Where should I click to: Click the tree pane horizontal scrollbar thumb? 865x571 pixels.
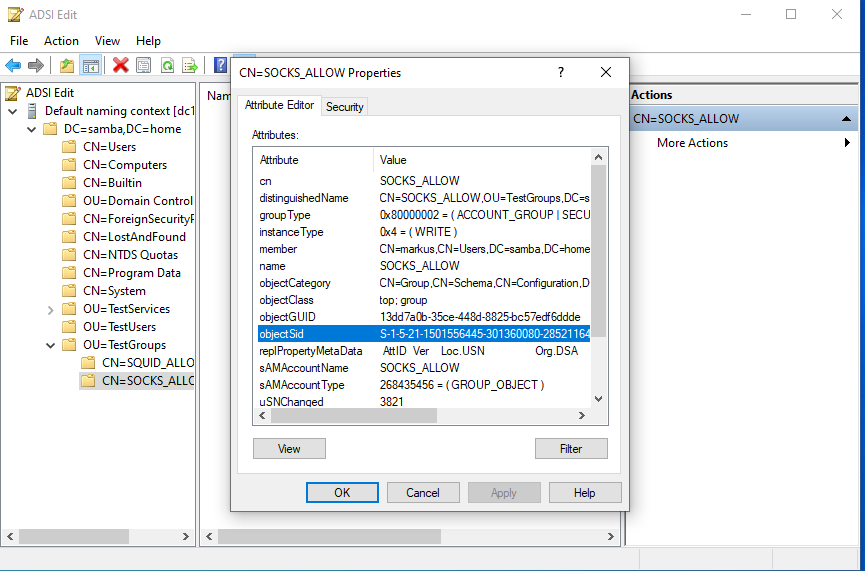point(74,536)
